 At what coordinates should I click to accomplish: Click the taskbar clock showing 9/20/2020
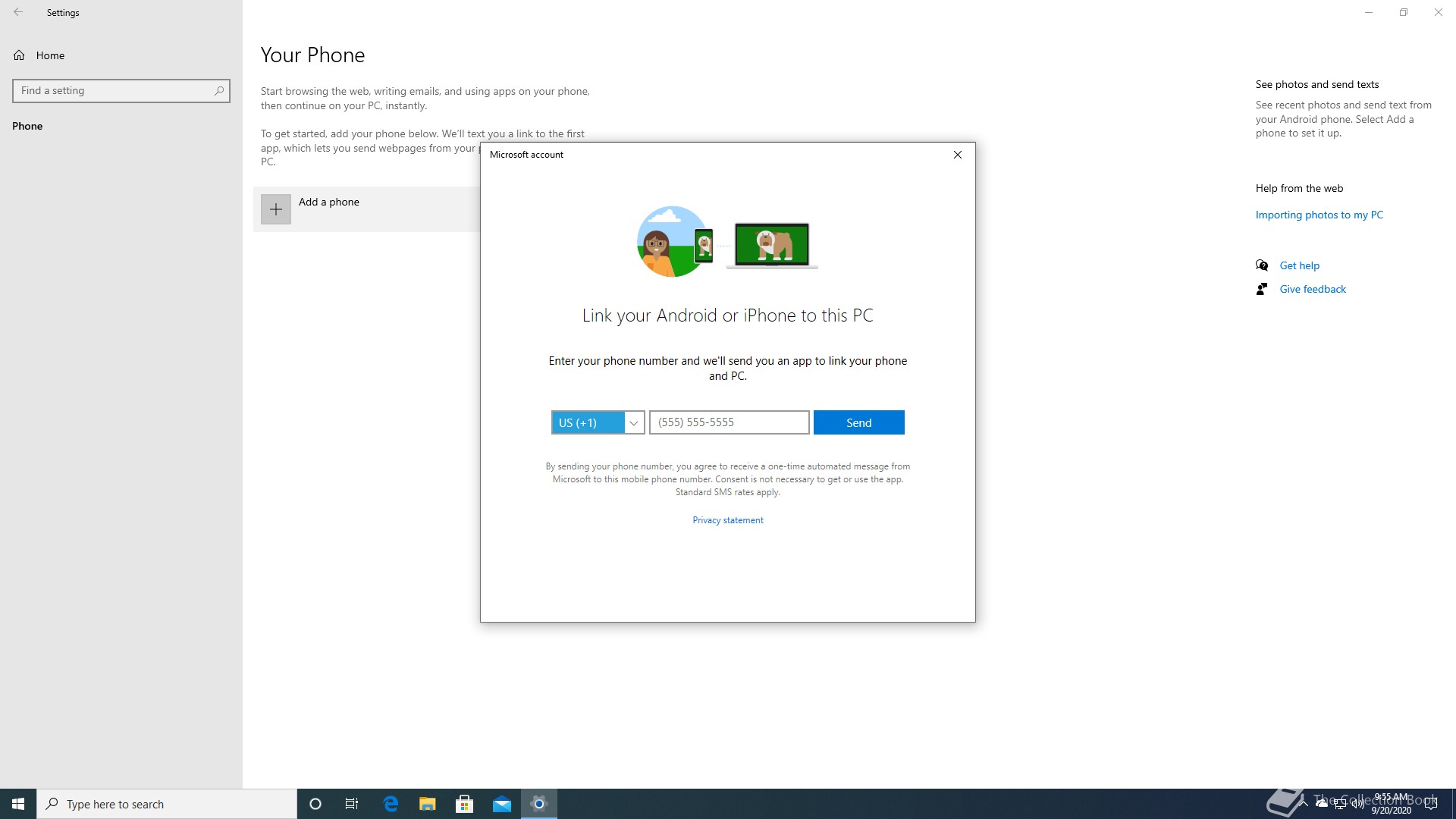1392,804
